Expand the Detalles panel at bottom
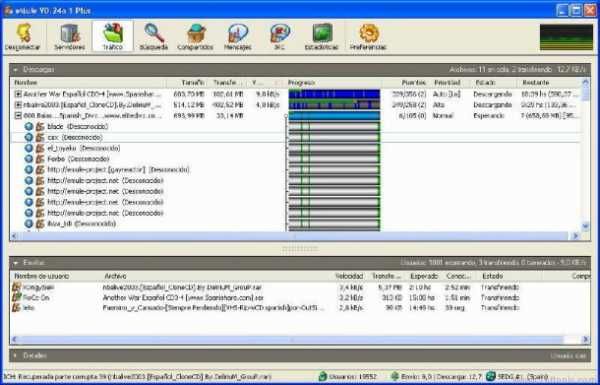Viewport: 600px width, 385px height. click(x=16, y=356)
